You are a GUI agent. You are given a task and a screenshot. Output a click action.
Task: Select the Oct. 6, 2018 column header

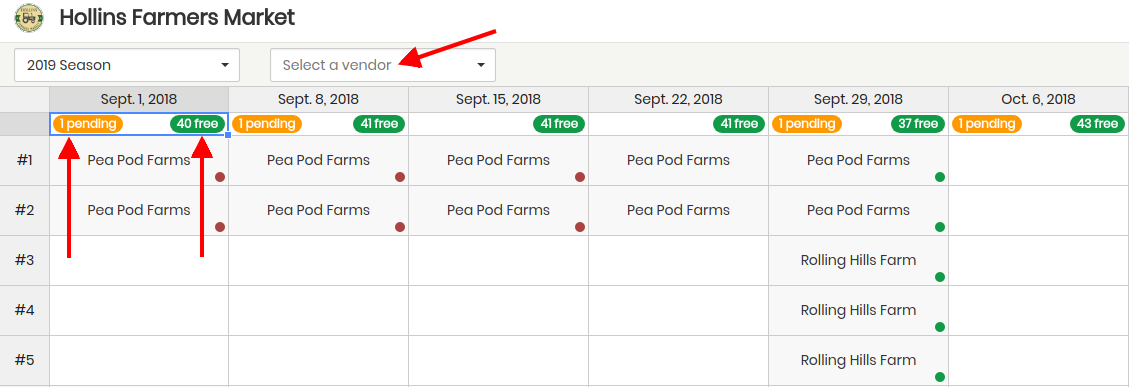pyautogui.click(x=1038, y=99)
